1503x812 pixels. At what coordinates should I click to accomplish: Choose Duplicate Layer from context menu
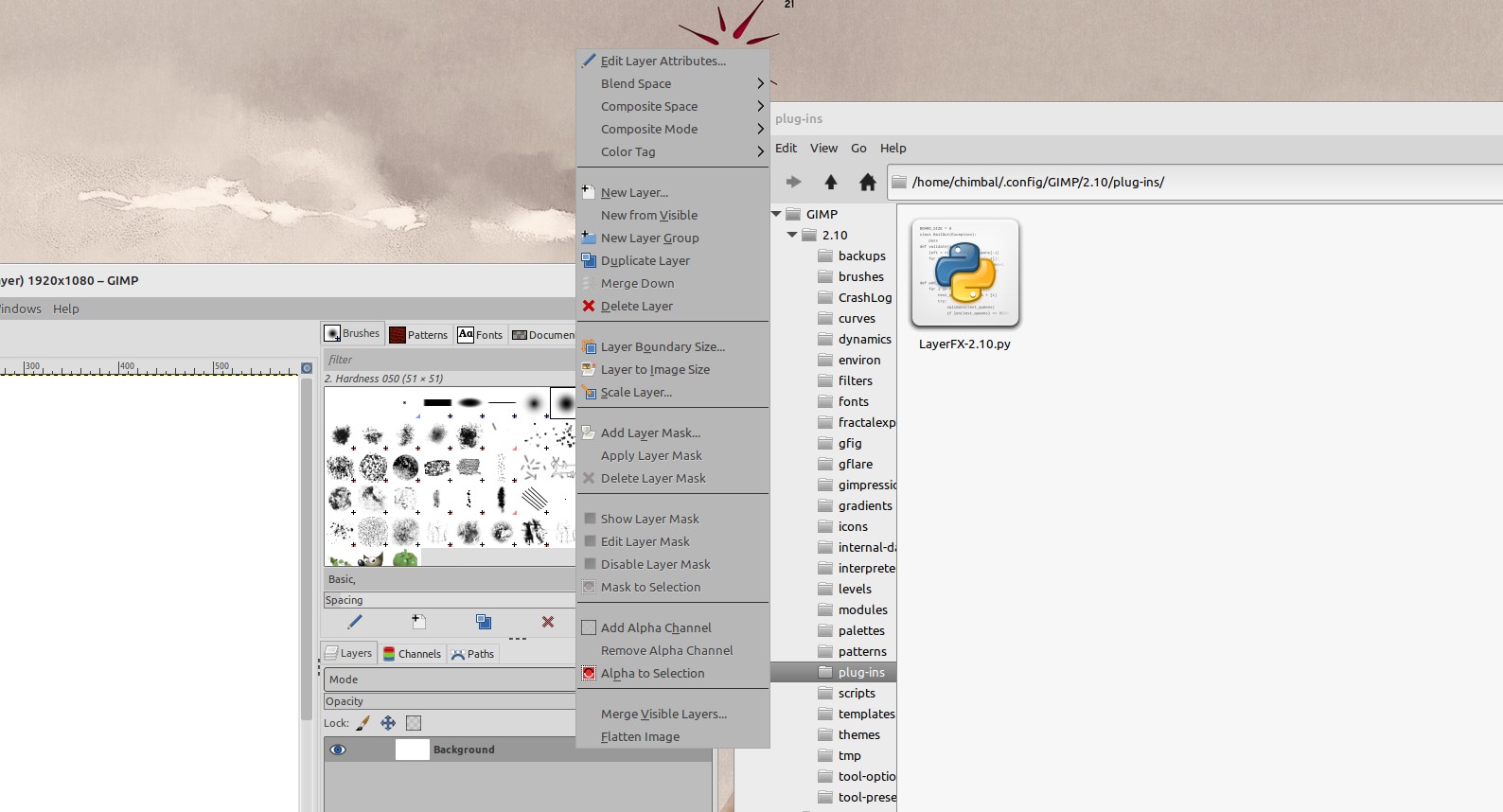645,260
